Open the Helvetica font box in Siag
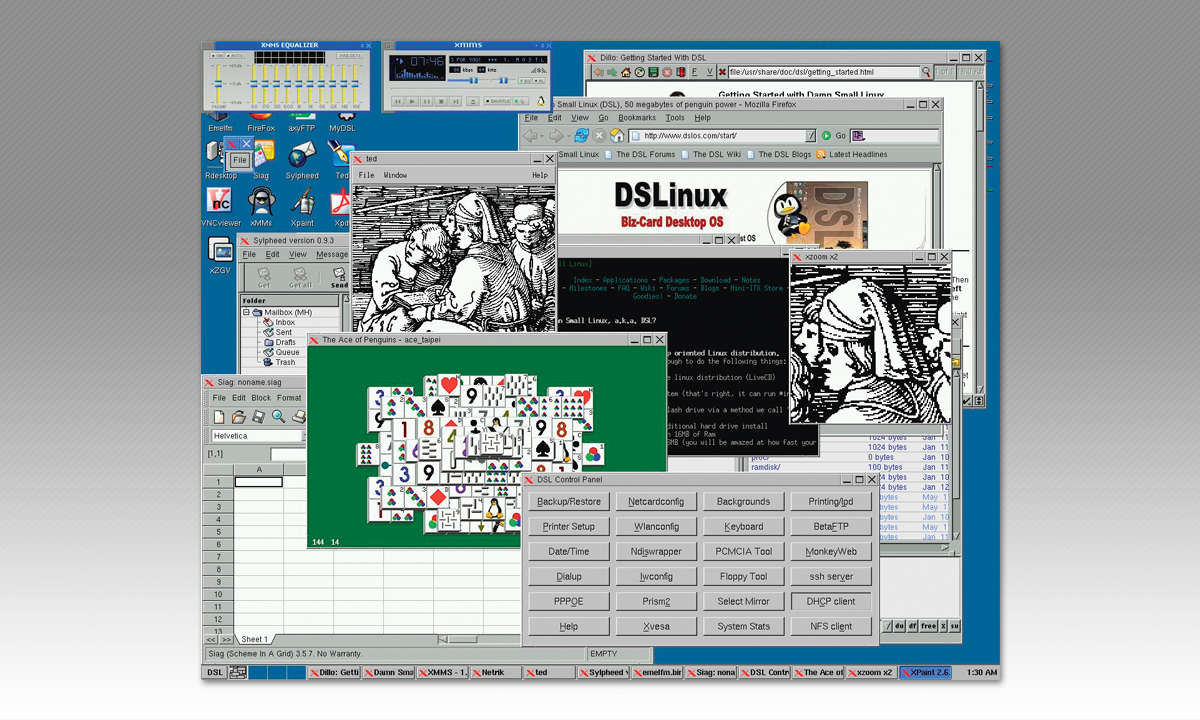This screenshot has width=1200, height=720. tap(255, 436)
